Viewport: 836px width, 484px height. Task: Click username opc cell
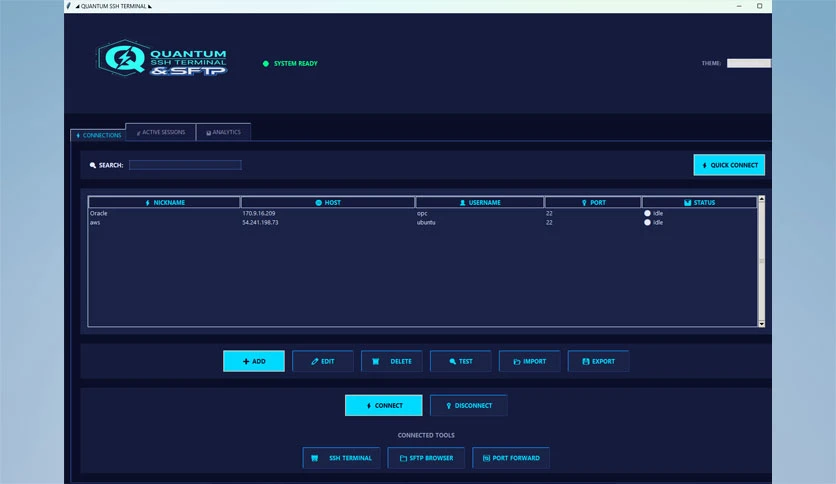pos(422,213)
